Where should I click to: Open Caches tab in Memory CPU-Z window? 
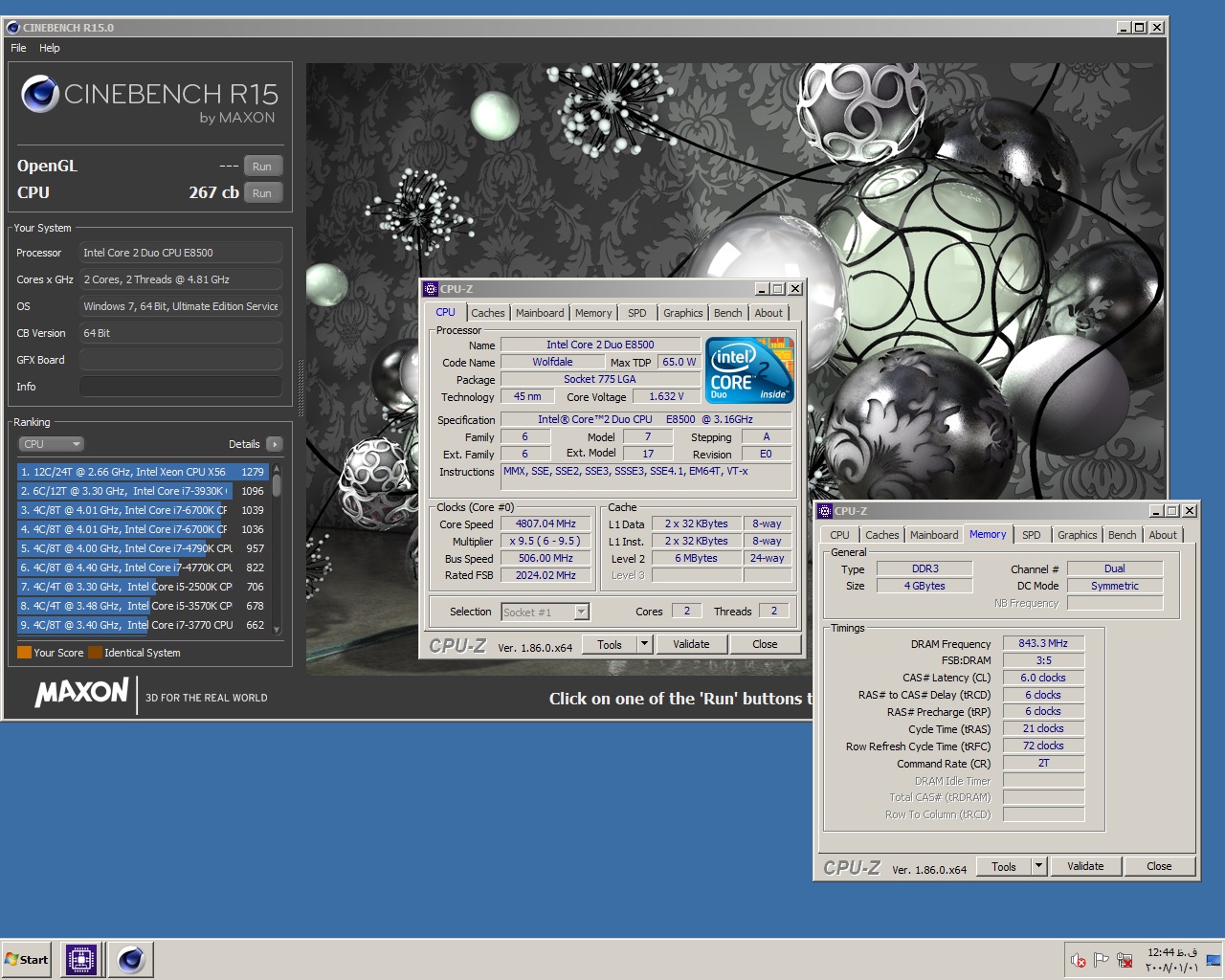pos(882,535)
